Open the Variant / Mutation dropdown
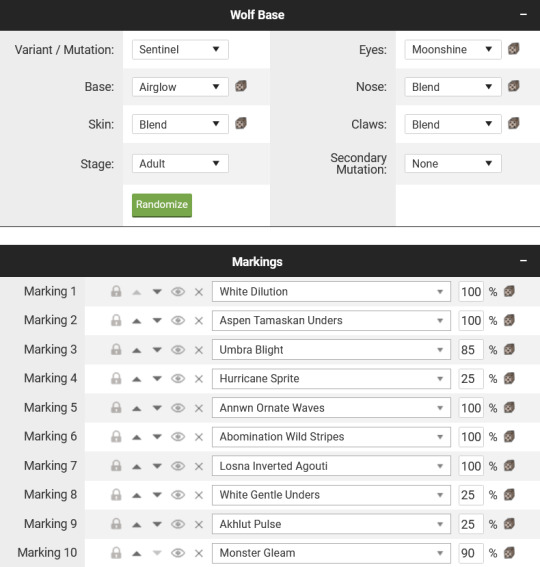The height and width of the screenshot is (567, 540). (x=180, y=50)
